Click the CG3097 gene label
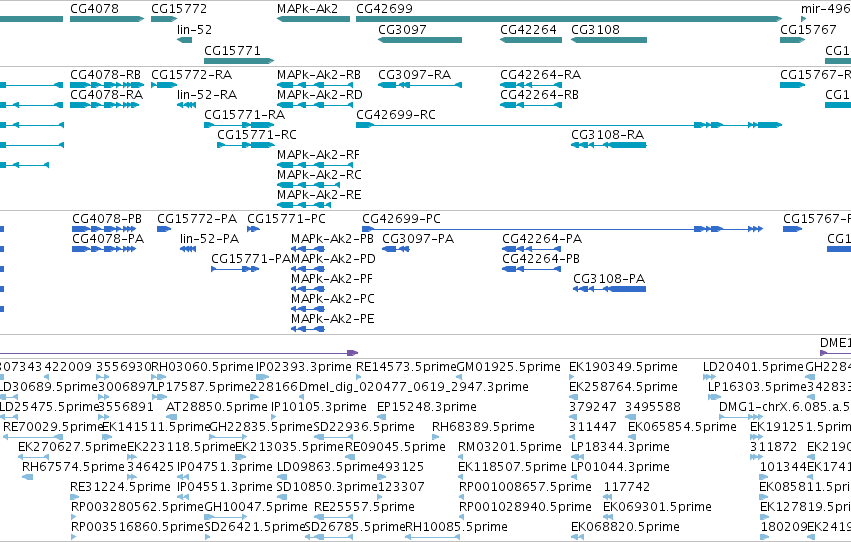Image resolution: width=851 pixels, height=542 pixels. 402,30
